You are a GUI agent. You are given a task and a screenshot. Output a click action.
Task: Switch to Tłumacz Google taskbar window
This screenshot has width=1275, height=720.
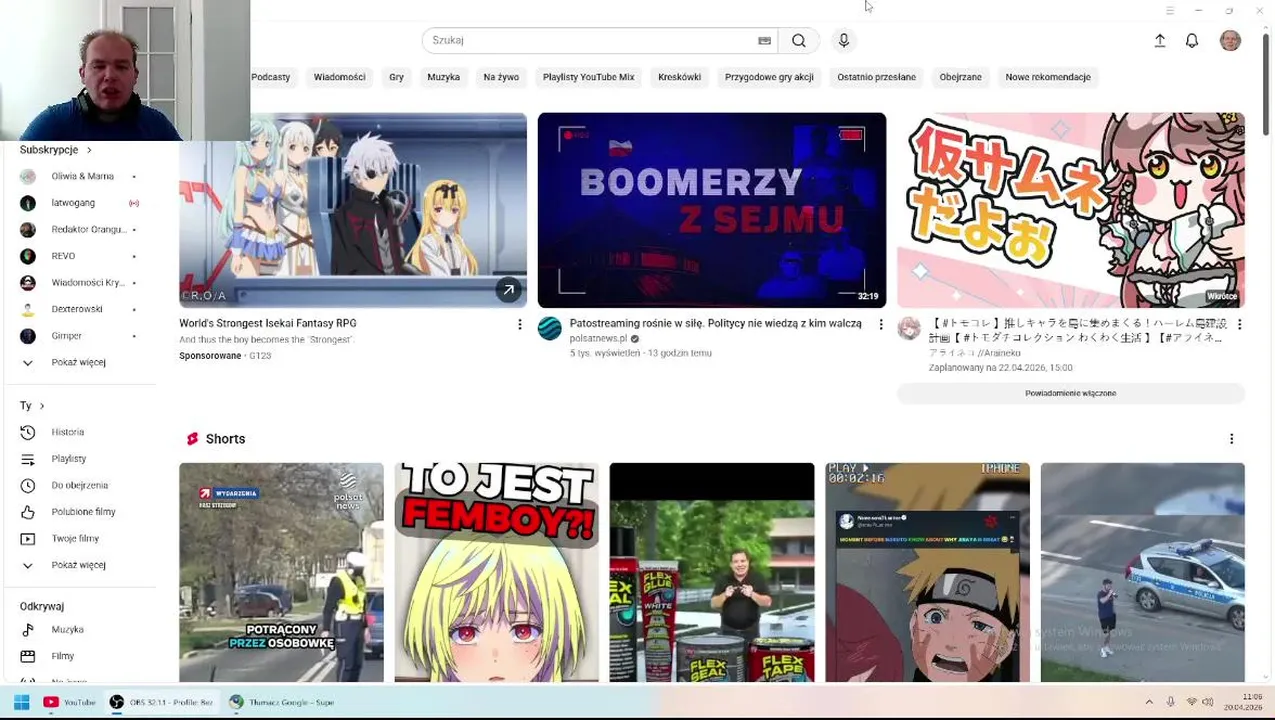pos(282,702)
